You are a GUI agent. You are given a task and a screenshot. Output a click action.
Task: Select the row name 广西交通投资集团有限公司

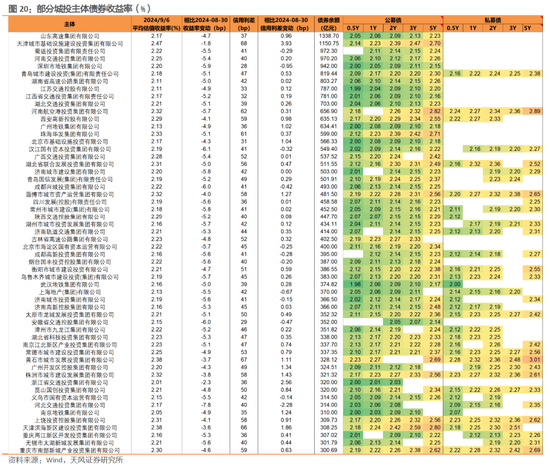tap(70, 157)
